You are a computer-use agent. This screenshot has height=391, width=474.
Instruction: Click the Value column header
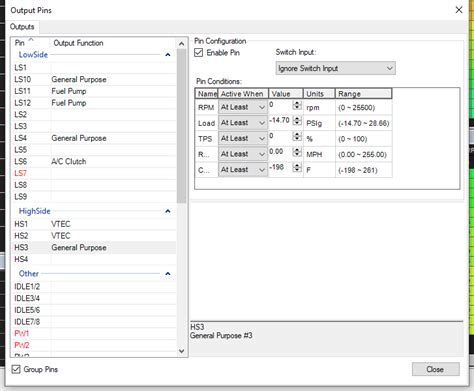point(286,94)
